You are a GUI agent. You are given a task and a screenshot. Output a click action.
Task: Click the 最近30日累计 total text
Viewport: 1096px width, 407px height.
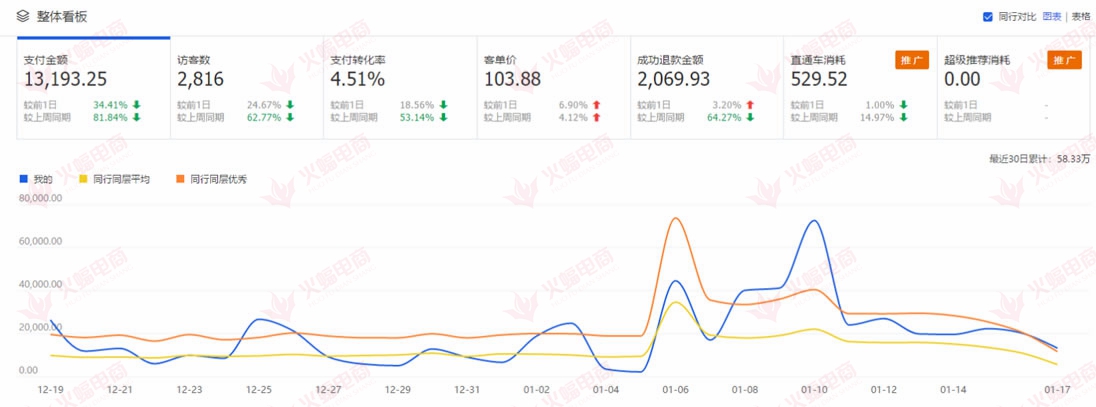(1038, 159)
